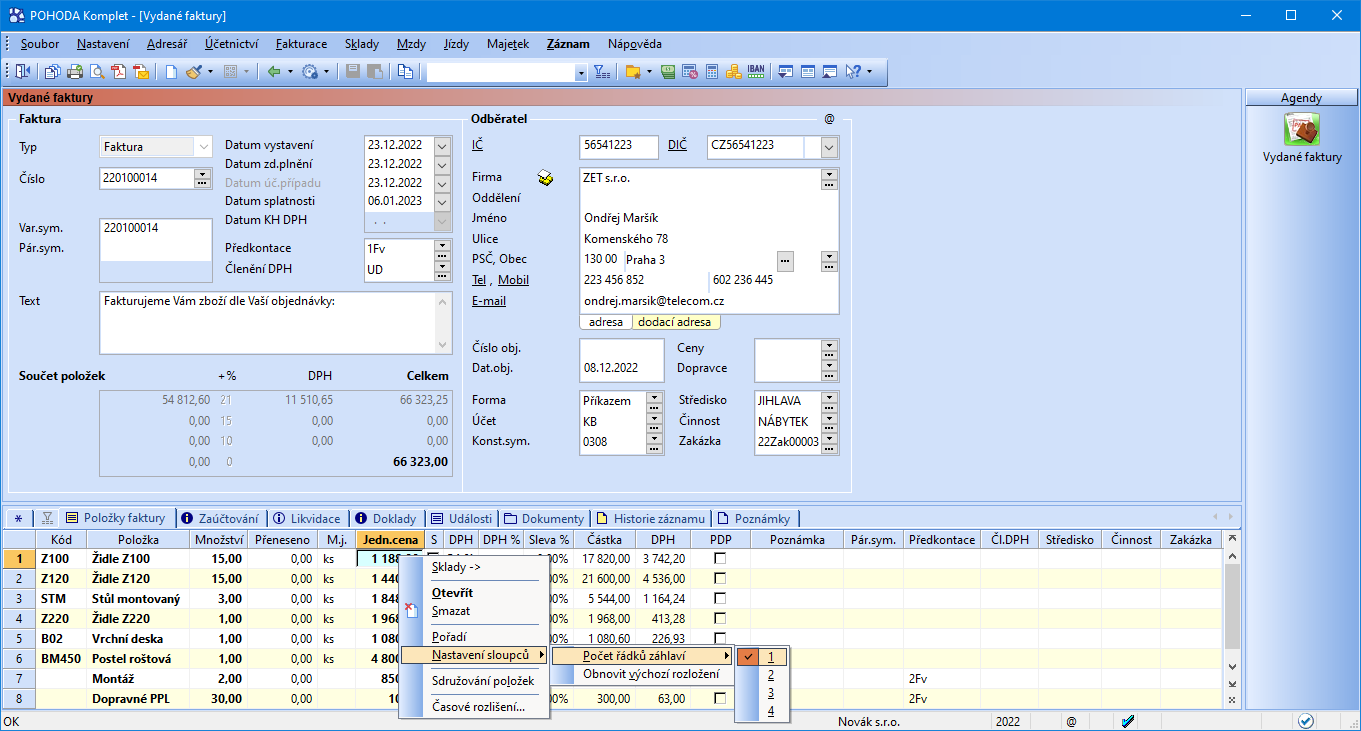Viewport: 1361px width, 731px height.
Task: Choose Sdružování položek in context menu
Action: click(483, 681)
